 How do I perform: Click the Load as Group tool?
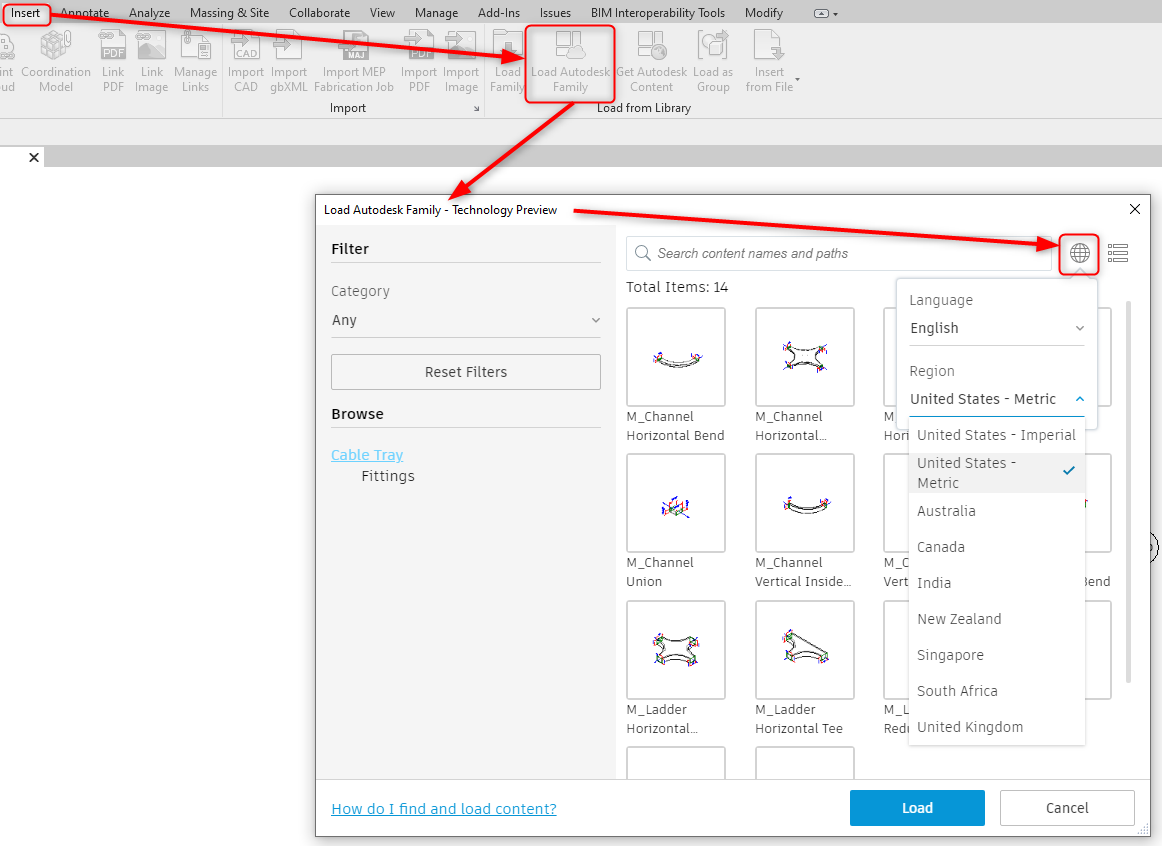click(713, 60)
